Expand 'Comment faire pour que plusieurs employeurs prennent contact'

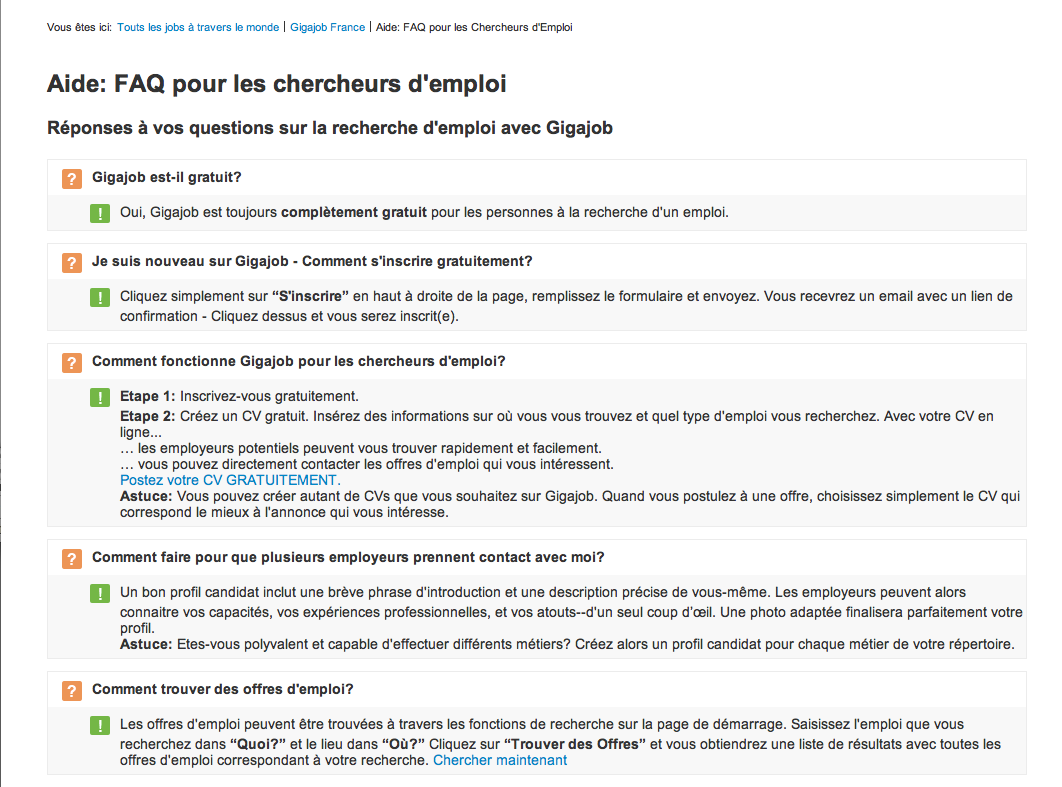tap(348, 557)
